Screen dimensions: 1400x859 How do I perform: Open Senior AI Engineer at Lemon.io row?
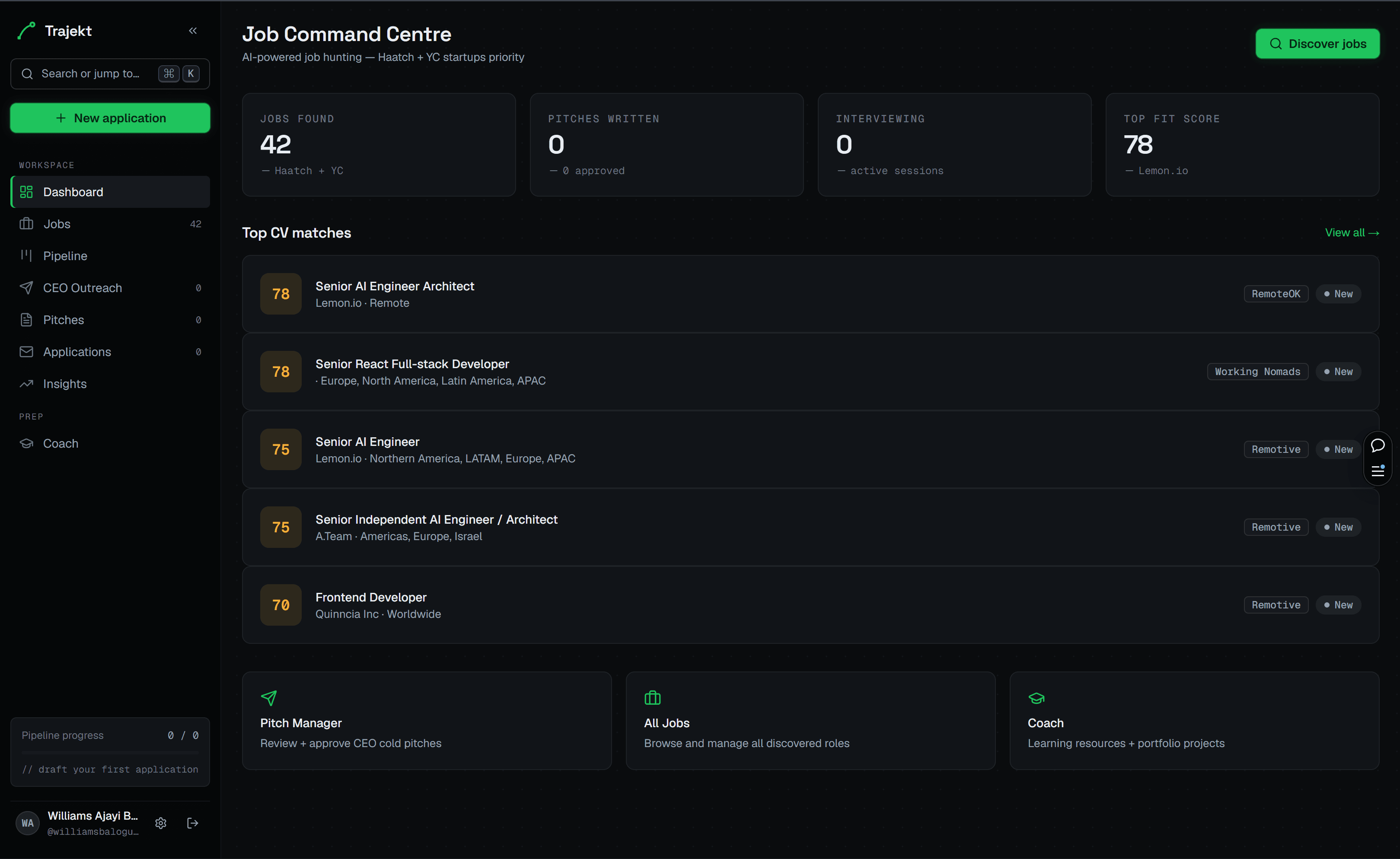coord(810,449)
